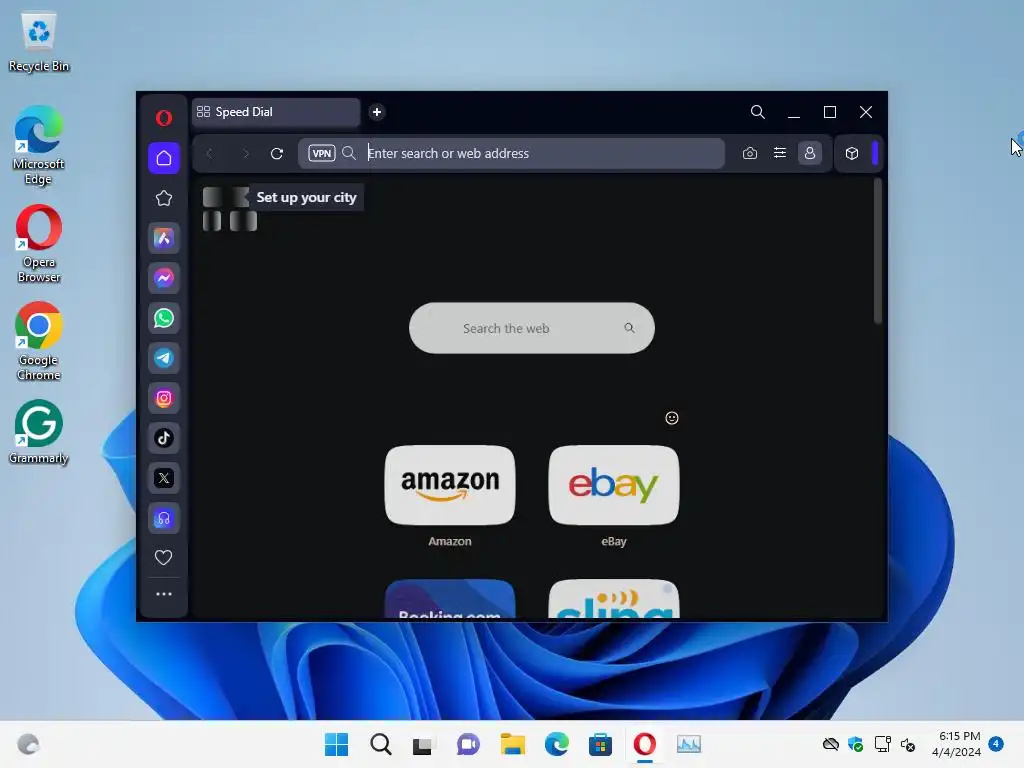1024x768 pixels.
Task: Select Grammarly desktop shortcut
Action: pyautogui.click(x=39, y=432)
